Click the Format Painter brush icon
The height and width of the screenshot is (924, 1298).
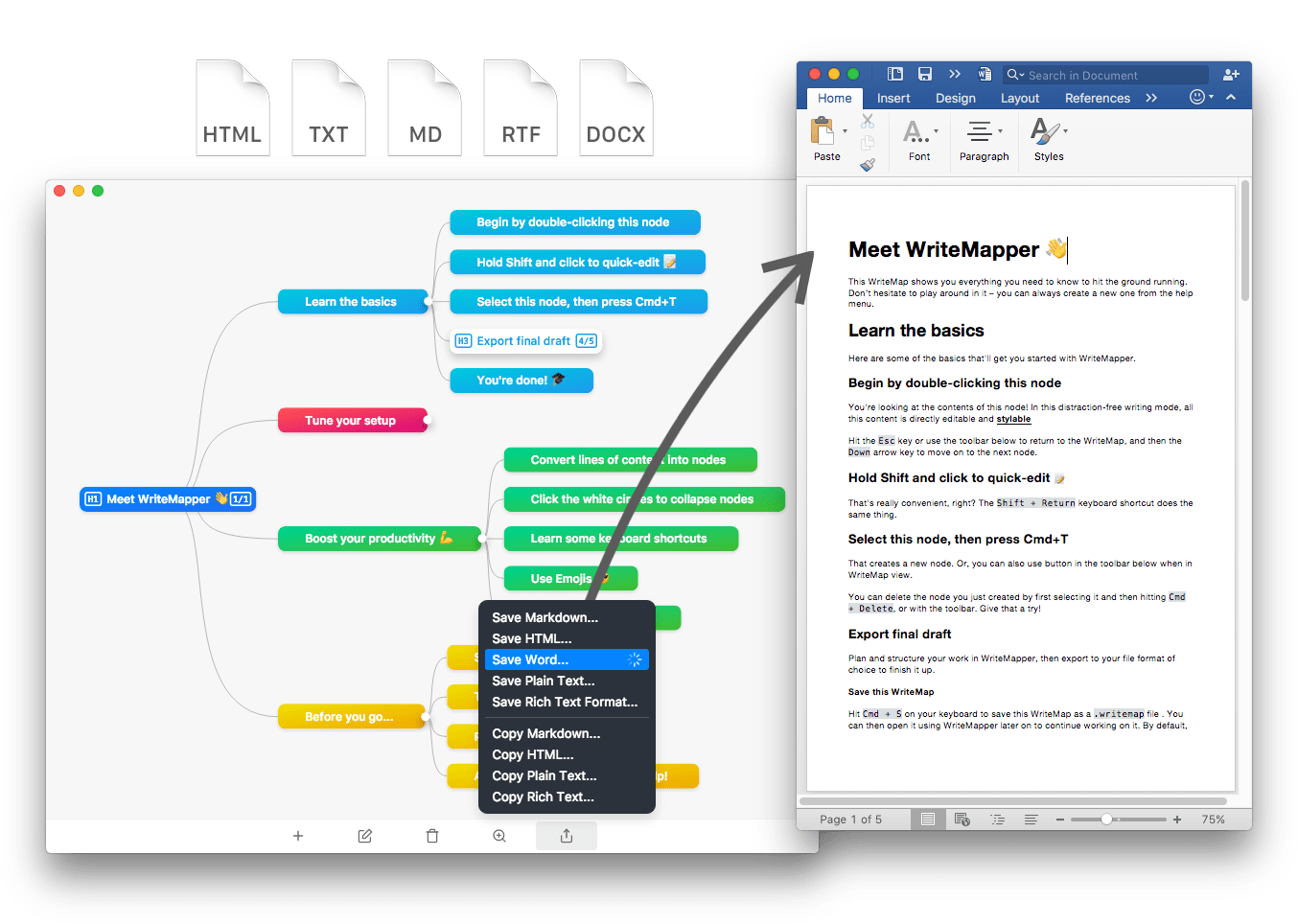868,165
